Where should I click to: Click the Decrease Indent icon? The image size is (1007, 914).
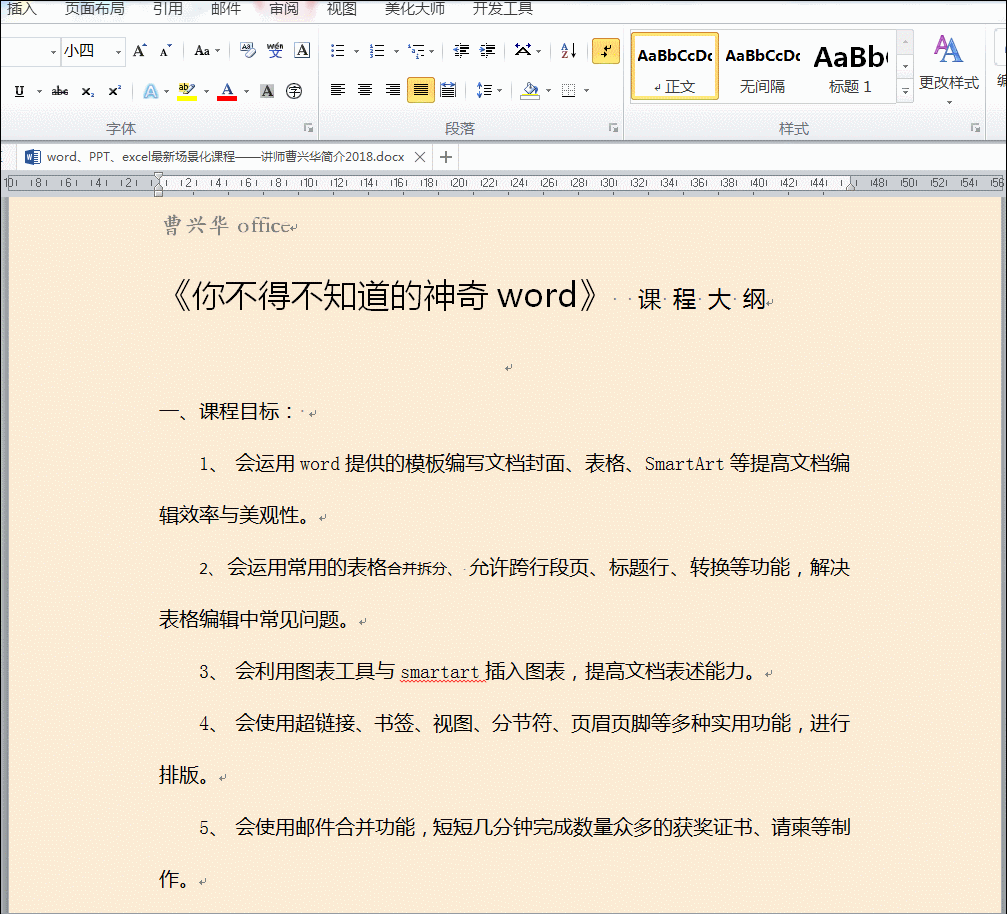click(x=461, y=51)
